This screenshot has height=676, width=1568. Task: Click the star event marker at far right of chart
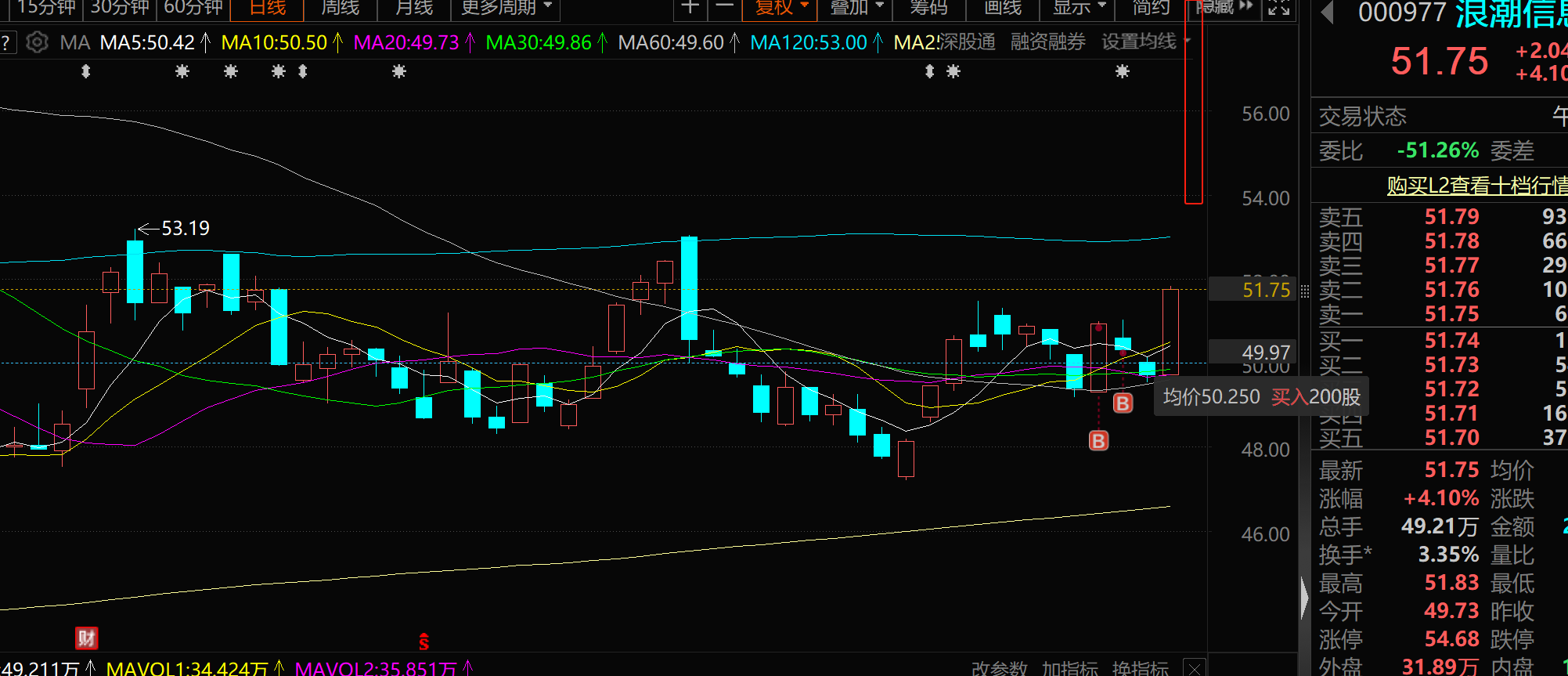tap(1123, 71)
